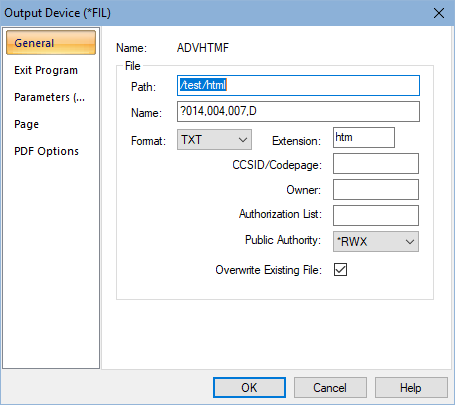Click the Cancel button
Viewport: 455px width, 405px height.
tap(330, 388)
